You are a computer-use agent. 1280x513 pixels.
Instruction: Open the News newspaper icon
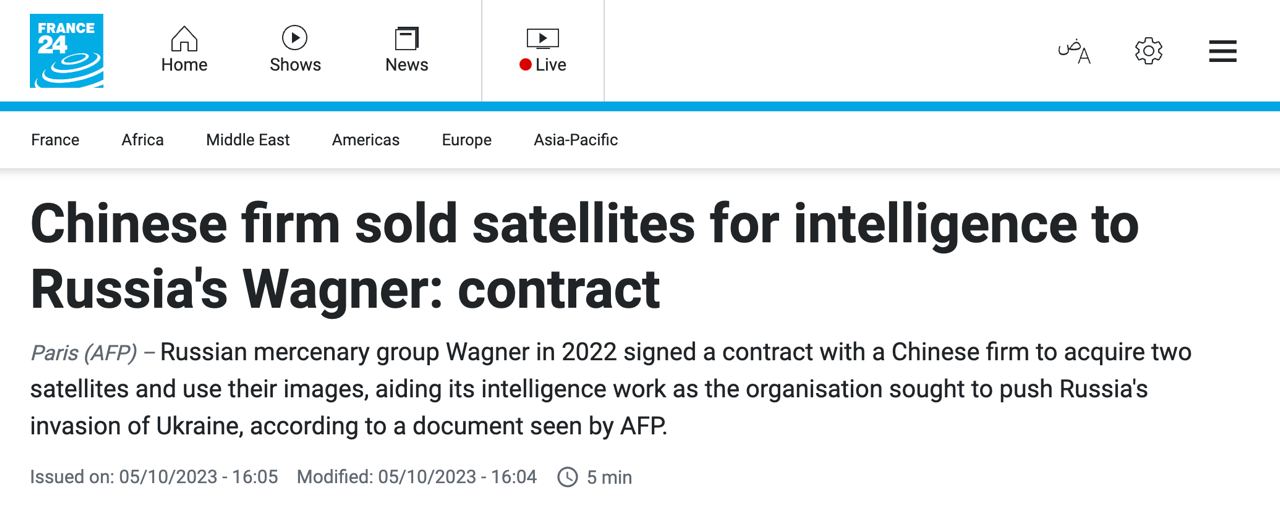[406, 39]
